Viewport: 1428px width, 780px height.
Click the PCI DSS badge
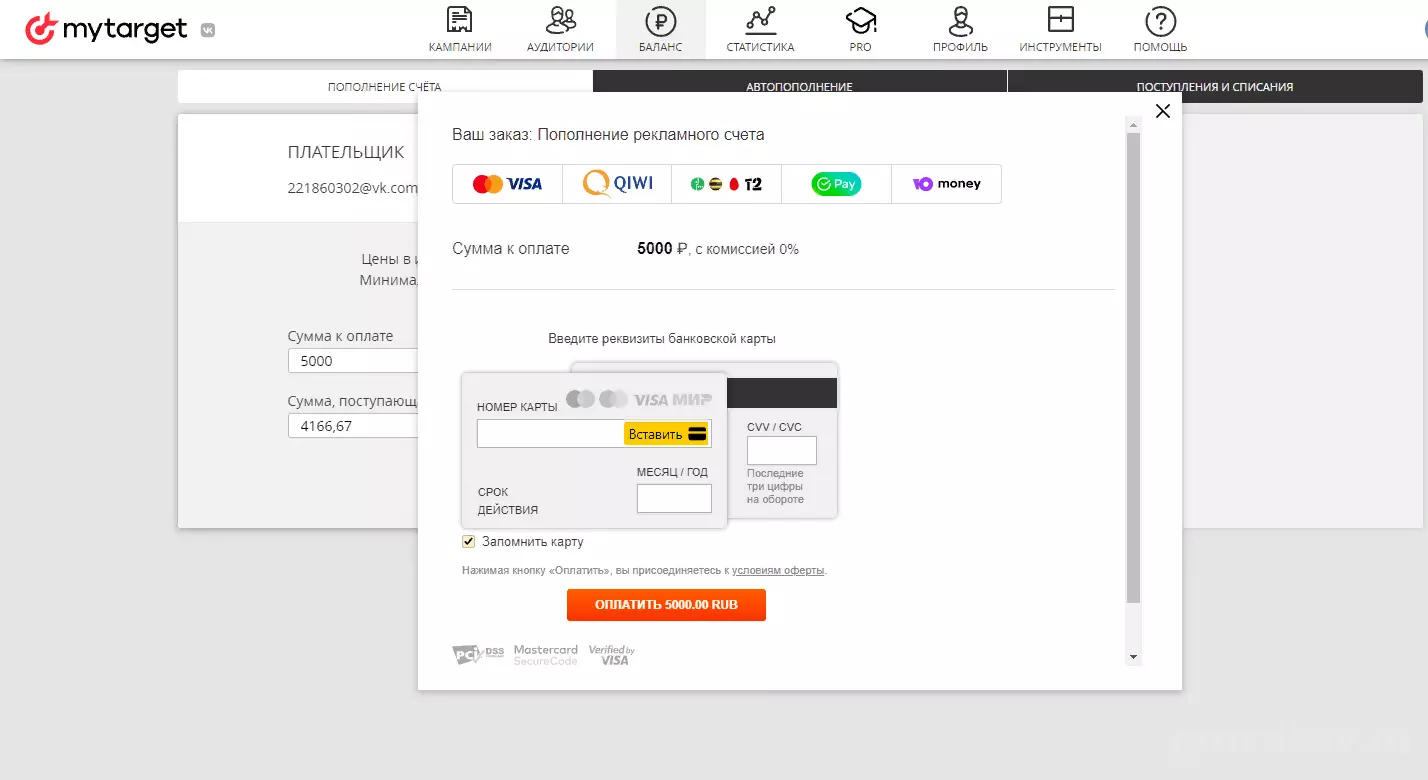pyautogui.click(x=479, y=655)
